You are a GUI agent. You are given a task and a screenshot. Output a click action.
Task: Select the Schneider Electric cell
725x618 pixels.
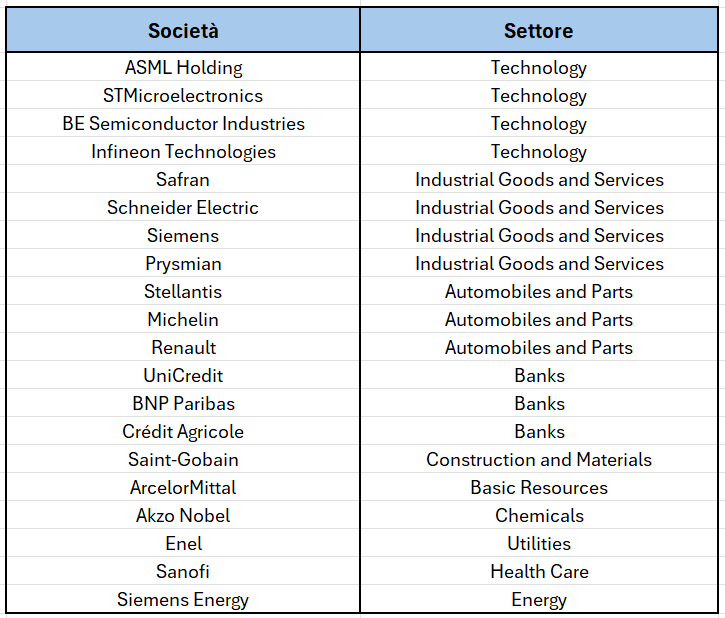point(183,208)
